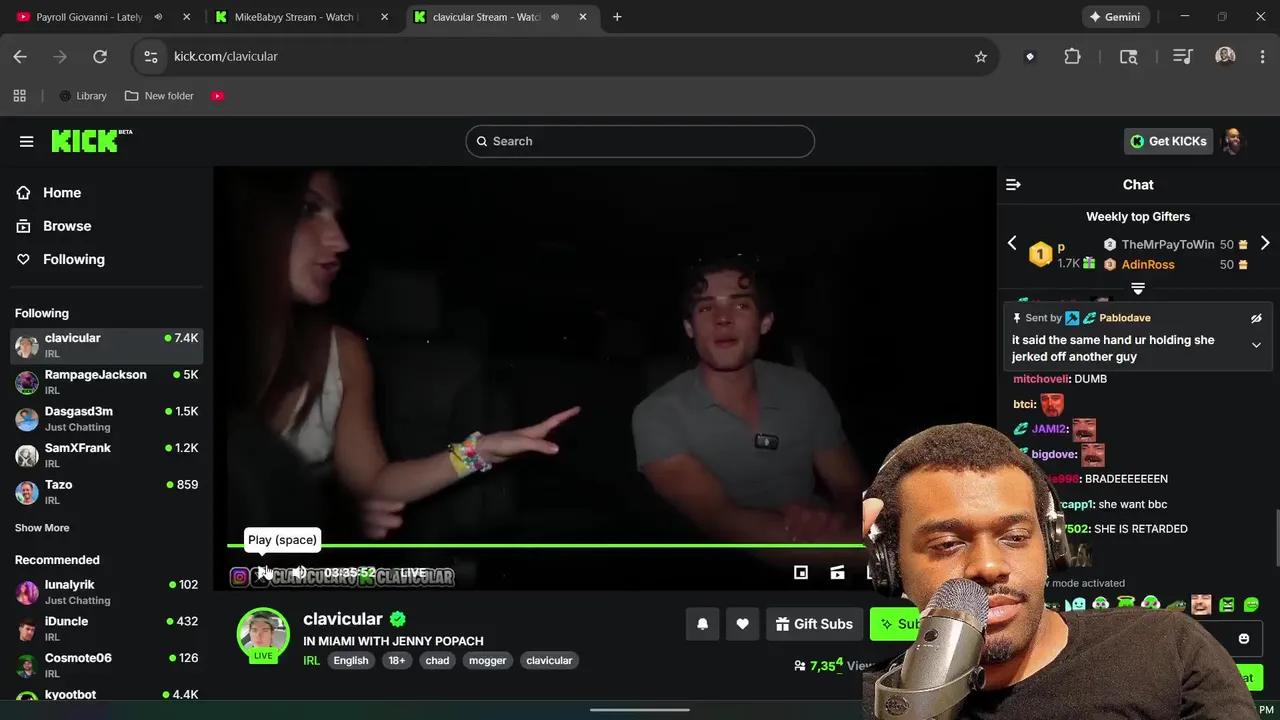Toggle notification bell for clavicular
This screenshot has width=1280, height=720.
click(x=702, y=624)
